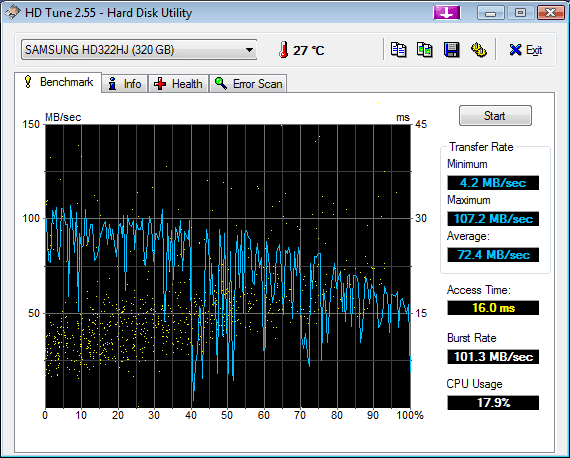Maximize the HD Tune window
This screenshot has width=570, height=458.
click(521, 13)
